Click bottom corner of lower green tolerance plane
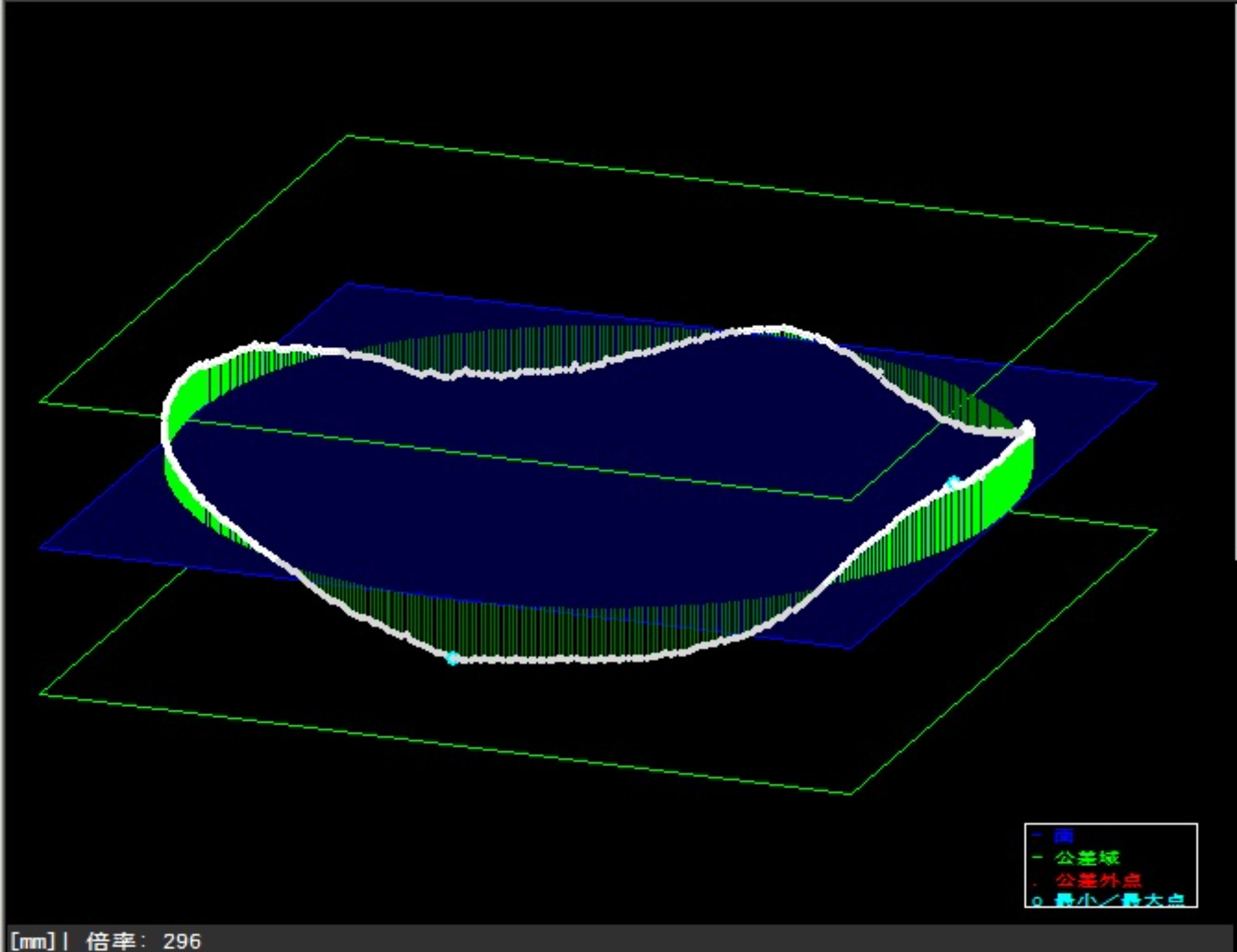The width and height of the screenshot is (1237, 952). (x=851, y=793)
